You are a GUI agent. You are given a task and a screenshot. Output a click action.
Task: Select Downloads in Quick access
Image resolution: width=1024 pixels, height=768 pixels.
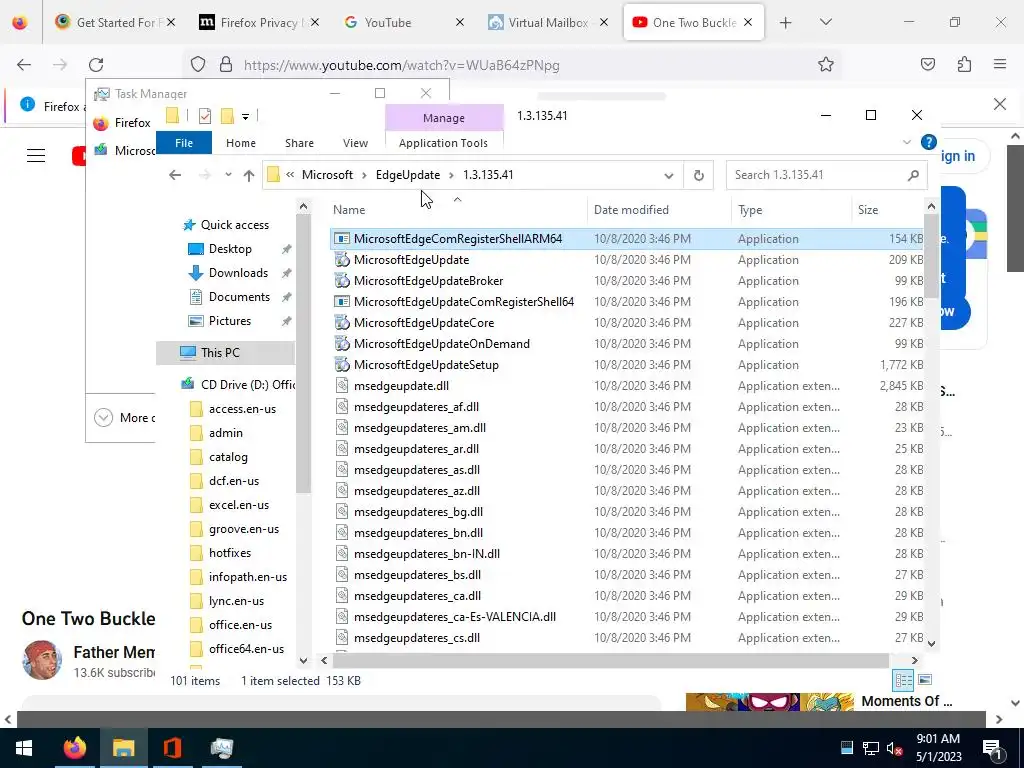coord(238,273)
